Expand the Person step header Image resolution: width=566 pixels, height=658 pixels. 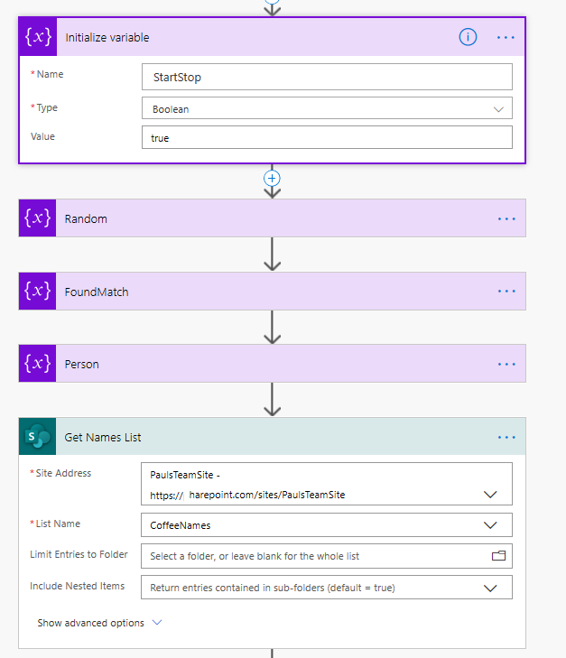(x=272, y=364)
